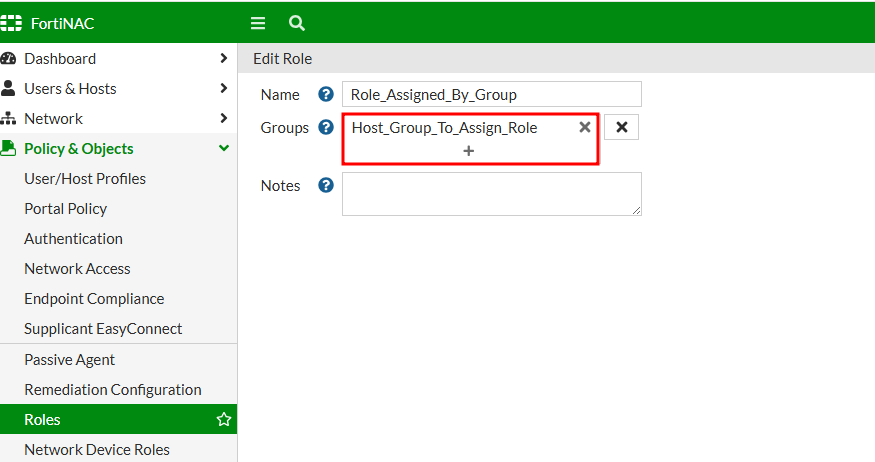The height and width of the screenshot is (462, 875).
Task: Go to Portal Policy
Action: 66,208
